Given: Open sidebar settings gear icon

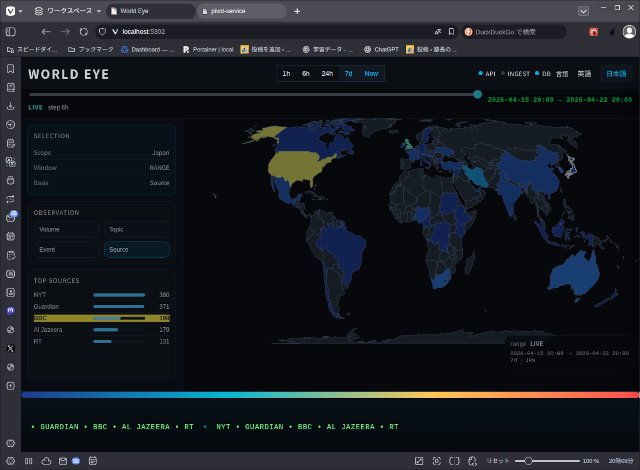Looking at the screenshot, I should (10, 442).
